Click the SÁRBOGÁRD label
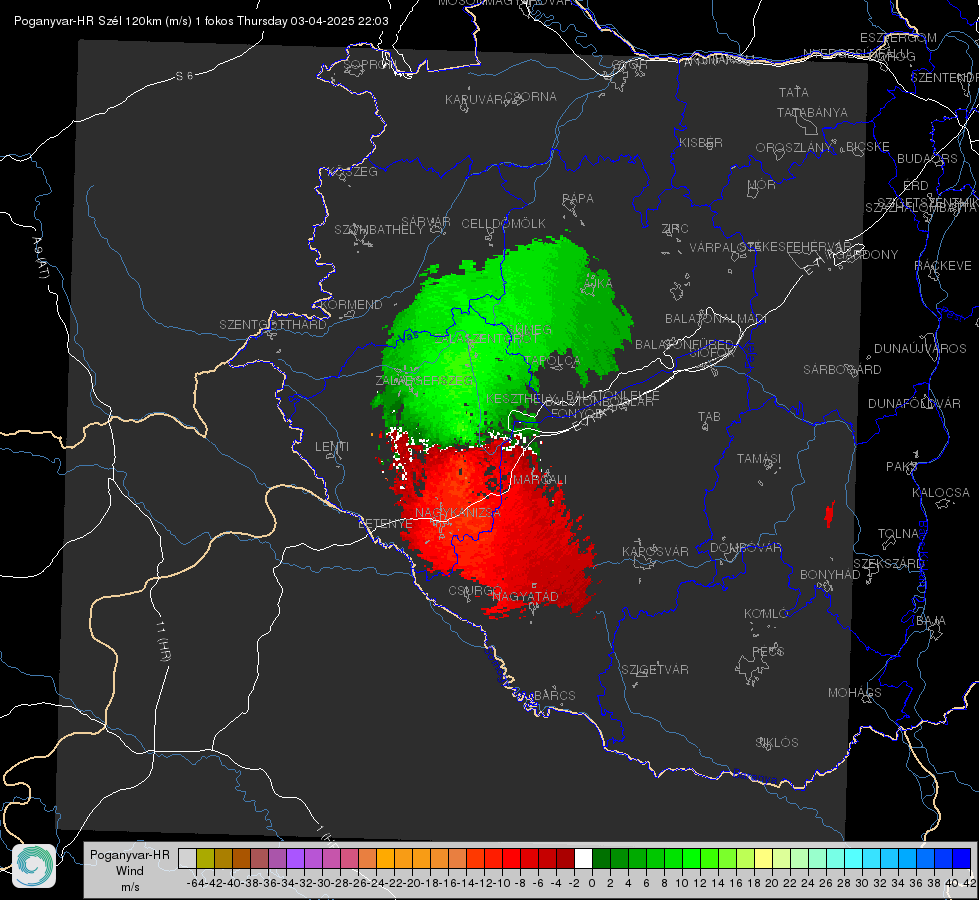The width and height of the screenshot is (979, 900). tap(842, 370)
